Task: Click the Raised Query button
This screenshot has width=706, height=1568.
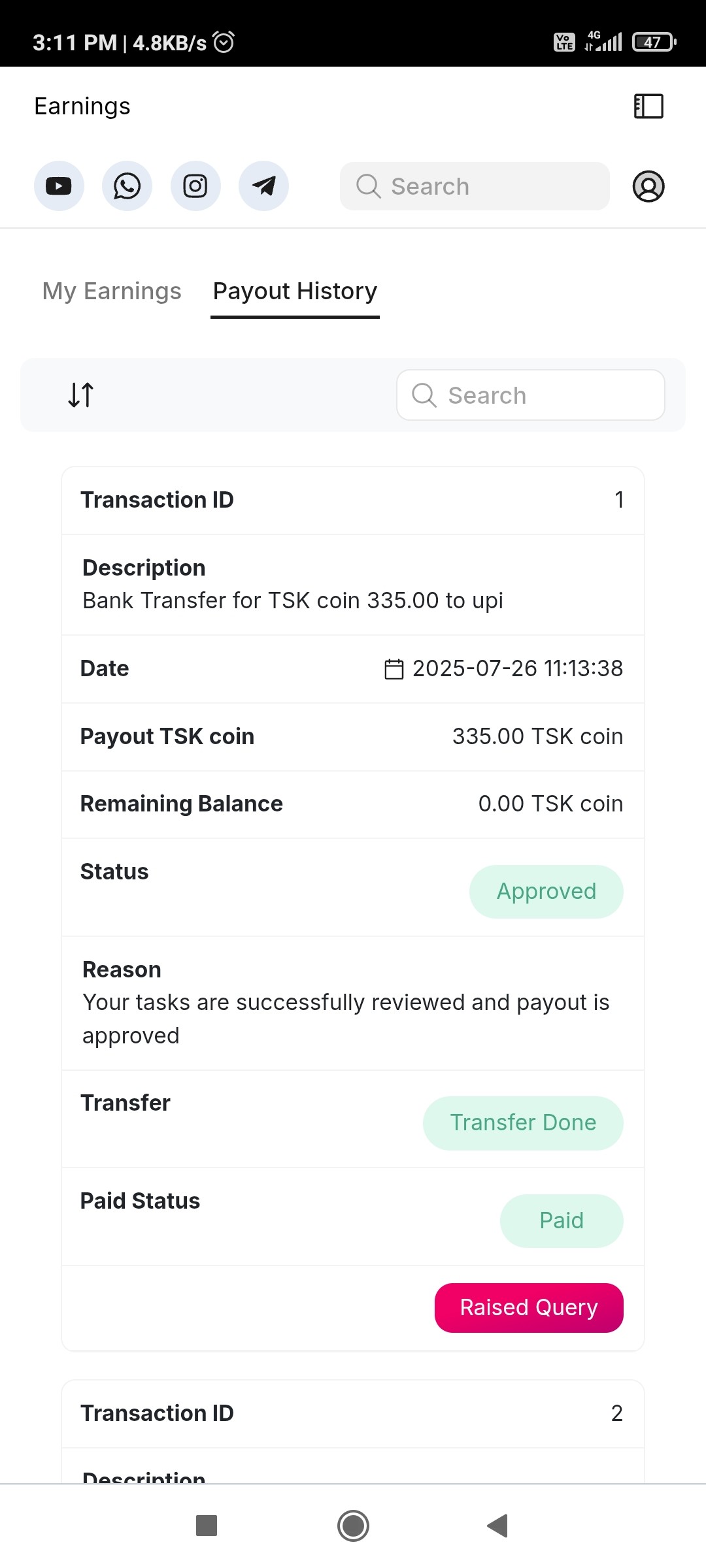Action: (x=529, y=1307)
